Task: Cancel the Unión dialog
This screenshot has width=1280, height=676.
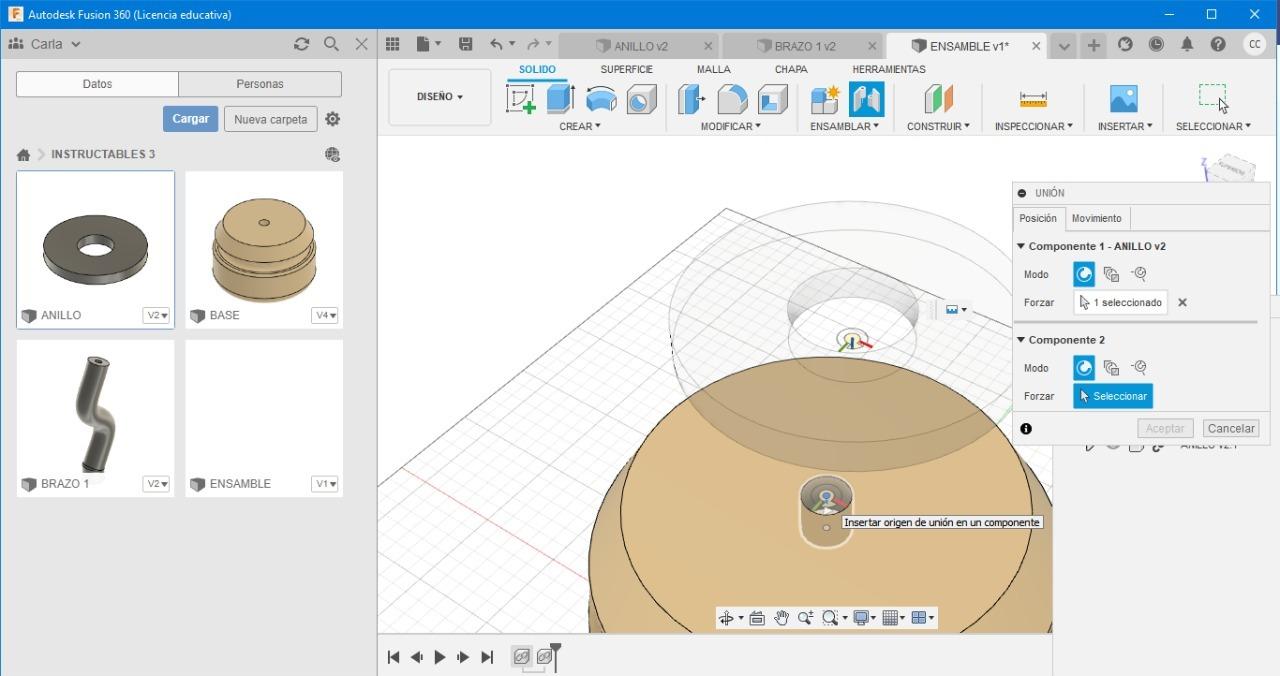Action: tap(1230, 428)
